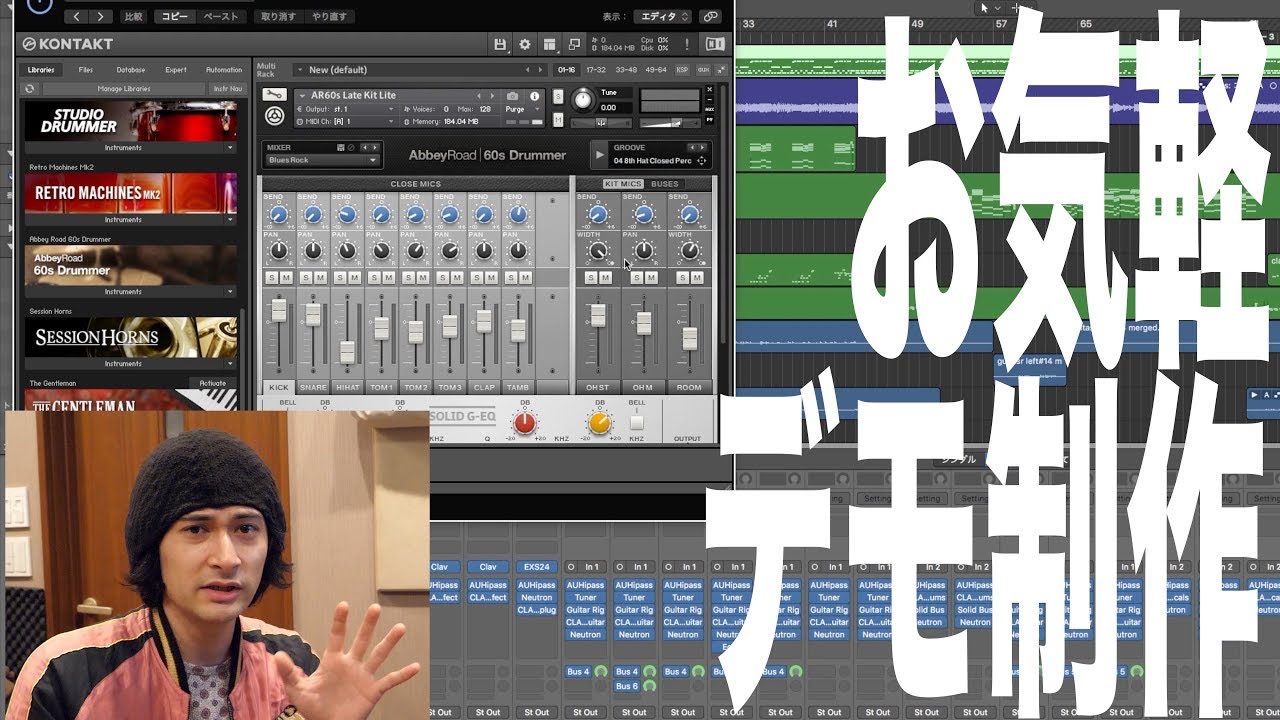Open the New (default) multi rack dropdown
This screenshot has height=720, width=1280.
[x=420, y=70]
